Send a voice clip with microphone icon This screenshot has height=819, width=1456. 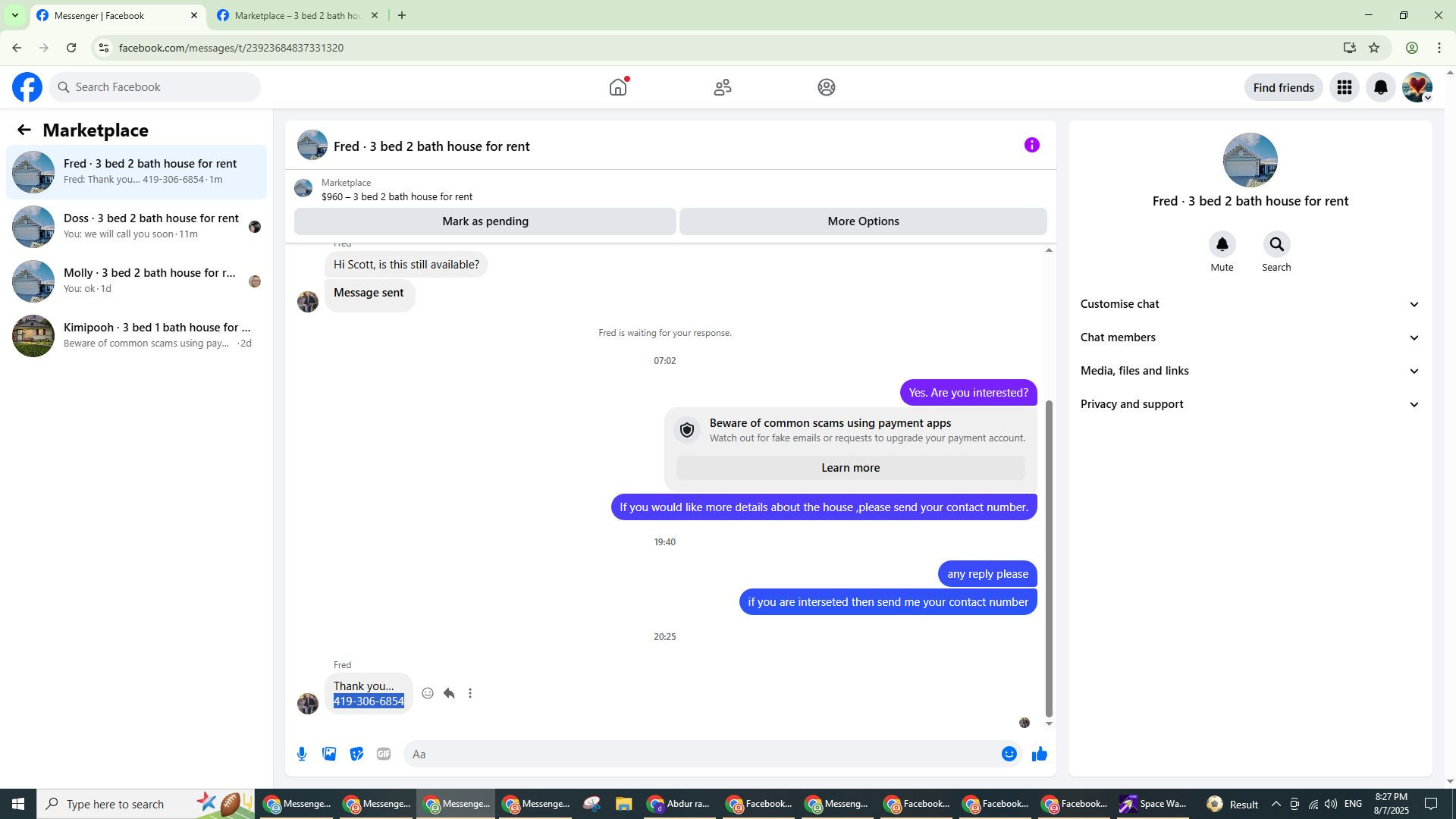coord(302,754)
